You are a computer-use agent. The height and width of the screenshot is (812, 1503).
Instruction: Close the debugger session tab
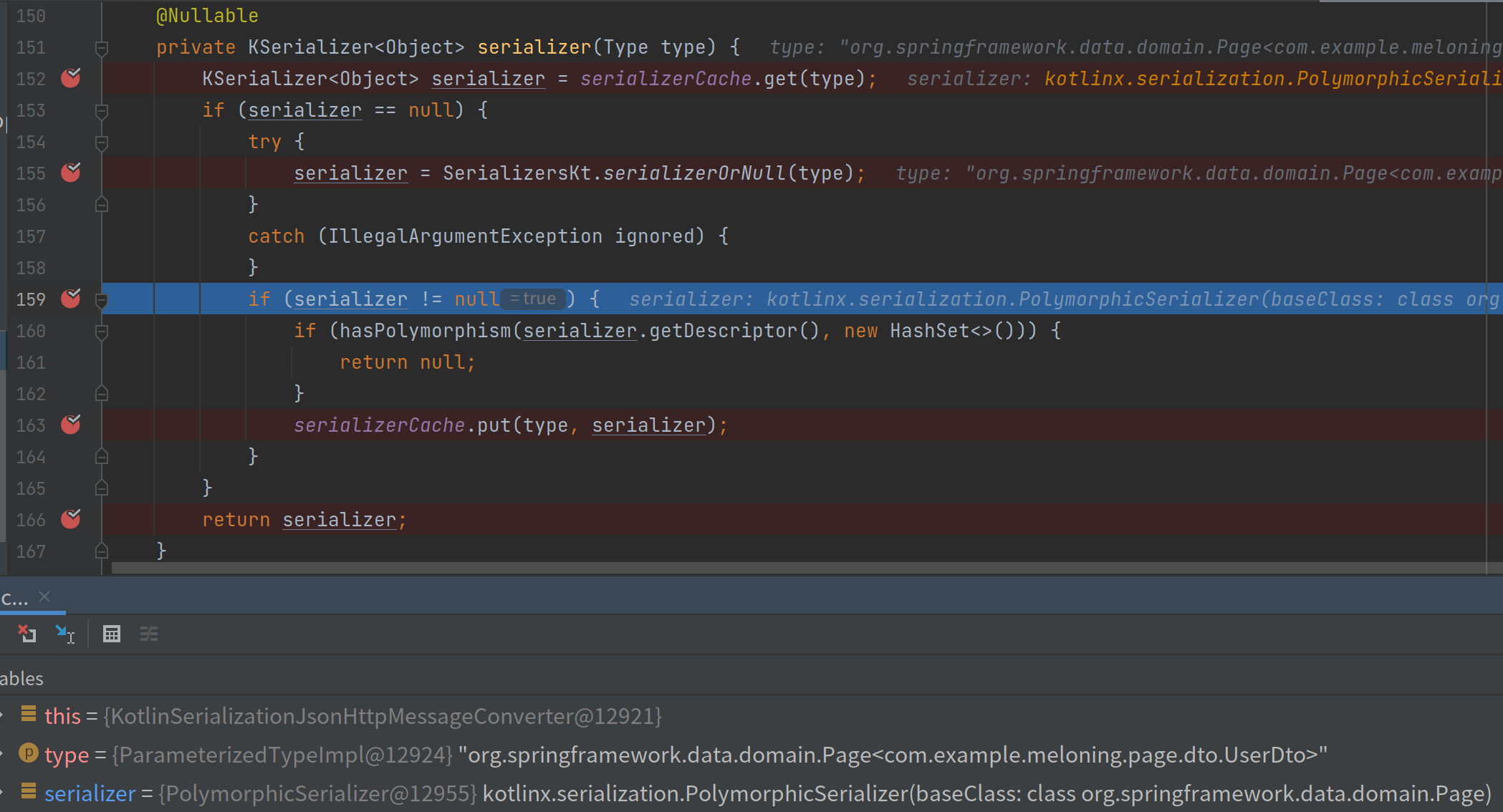(x=44, y=596)
